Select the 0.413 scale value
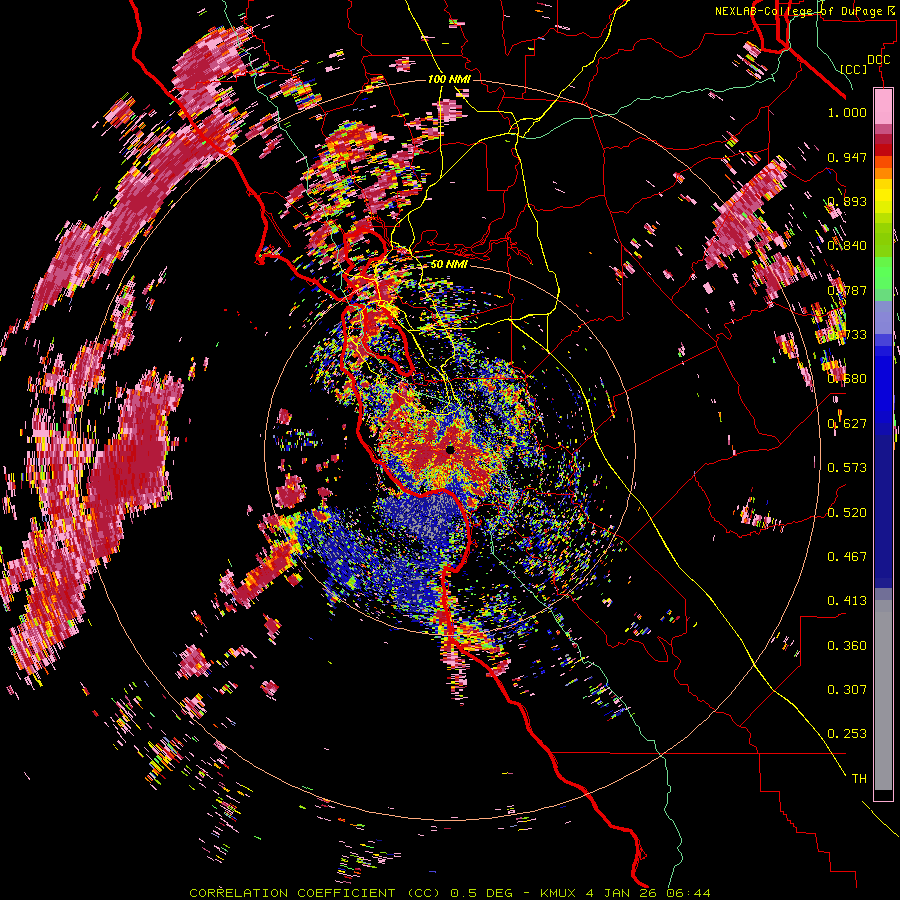This screenshot has width=900, height=900. coord(847,600)
